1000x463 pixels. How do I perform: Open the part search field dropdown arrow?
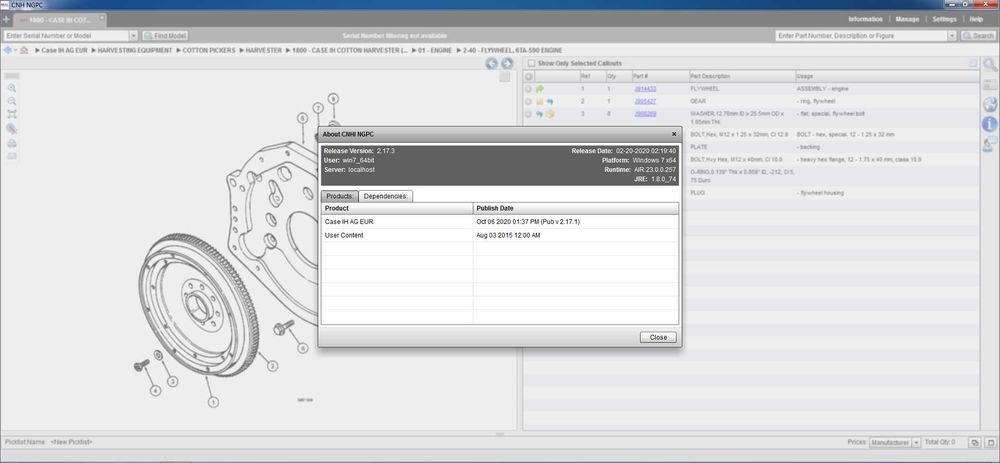pyautogui.click(x=952, y=36)
